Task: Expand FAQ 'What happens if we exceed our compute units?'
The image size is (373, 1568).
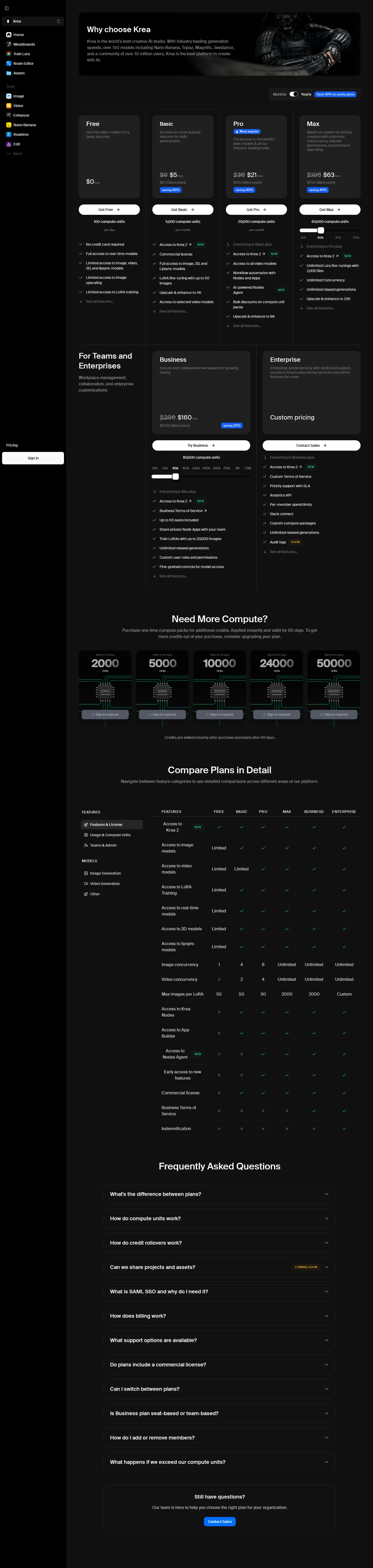Action: click(219, 1462)
